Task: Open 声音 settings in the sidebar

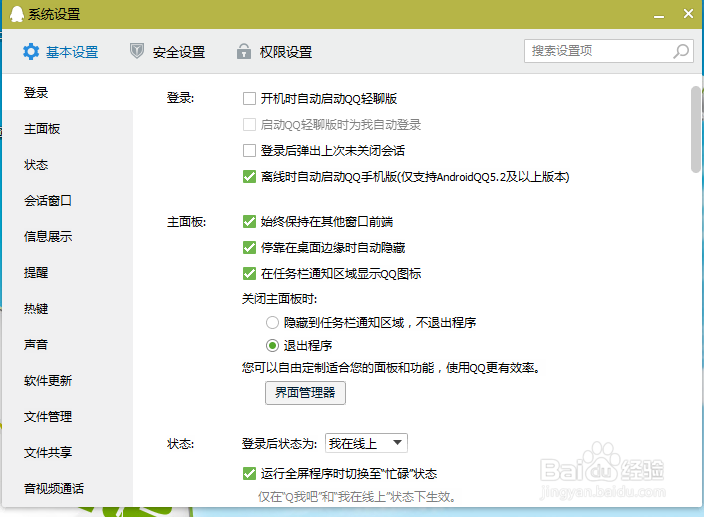Action: (68, 345)
